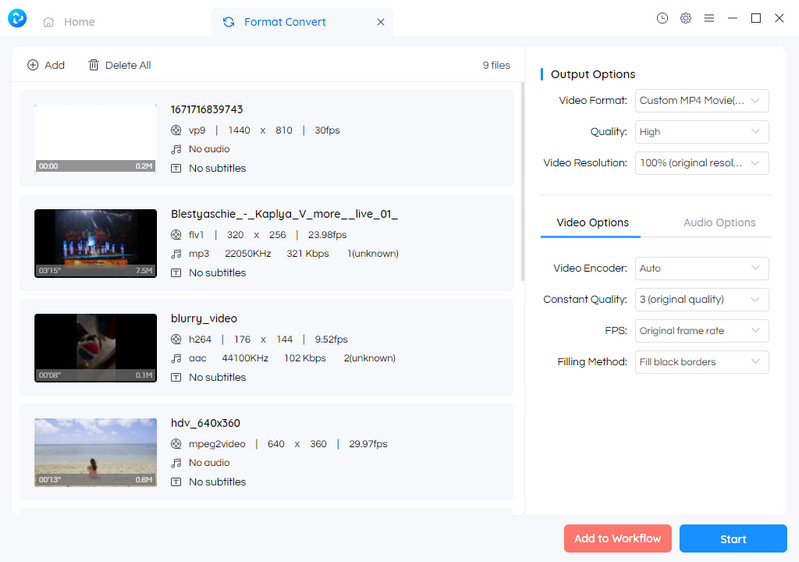Click the video codec icon next to mpeg2video

coord(176,444)
